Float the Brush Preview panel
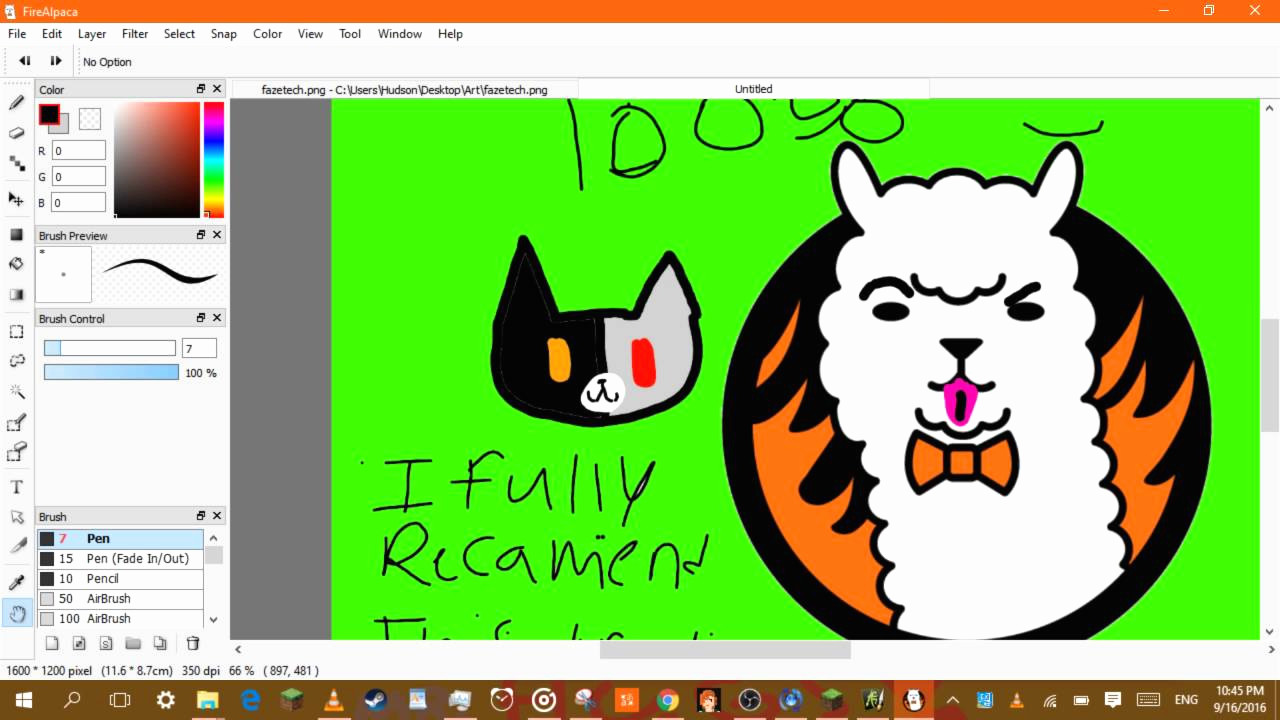The height and width of the screenshot is (720, 1280). [200, 234]
